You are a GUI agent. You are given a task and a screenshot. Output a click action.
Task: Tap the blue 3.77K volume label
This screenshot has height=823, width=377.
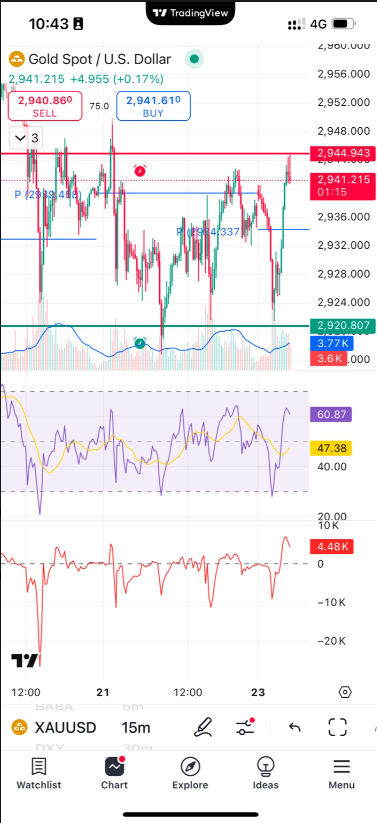pyautogui.click(x=332, y=344)
